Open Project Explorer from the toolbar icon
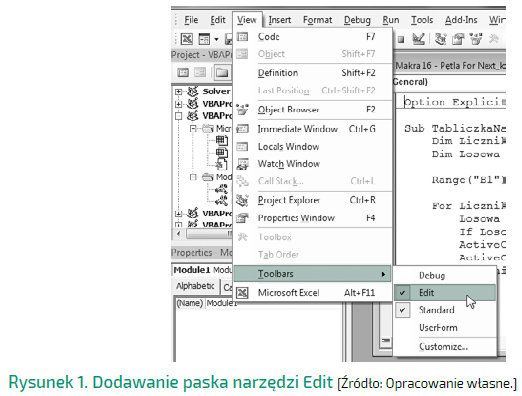522x396 pixels. click(x=441, y=39)
